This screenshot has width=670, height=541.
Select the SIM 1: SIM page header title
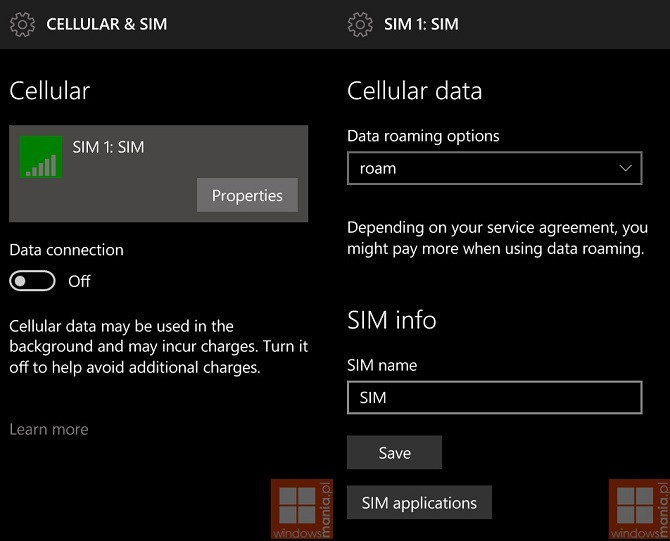[421, 24]
